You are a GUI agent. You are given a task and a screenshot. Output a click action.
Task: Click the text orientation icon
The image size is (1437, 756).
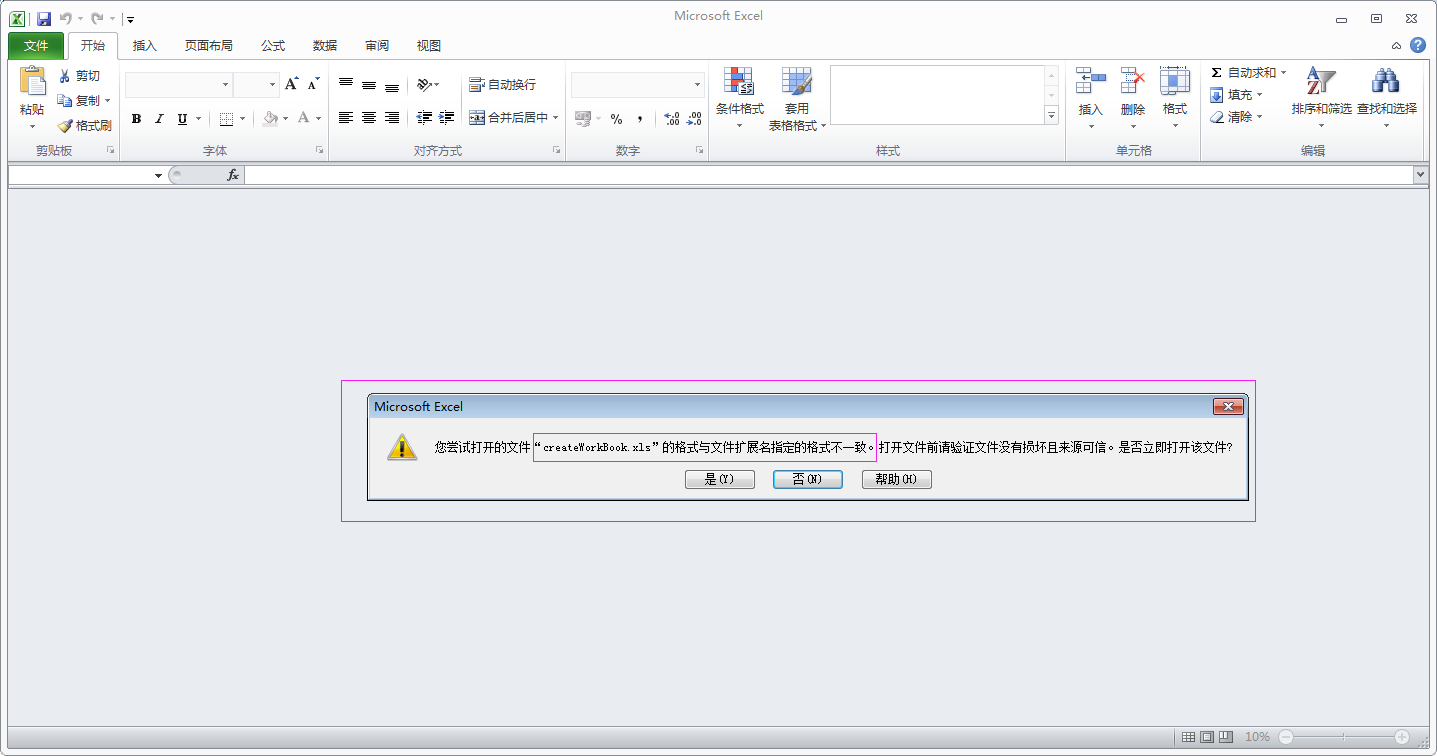pos(424,85)
